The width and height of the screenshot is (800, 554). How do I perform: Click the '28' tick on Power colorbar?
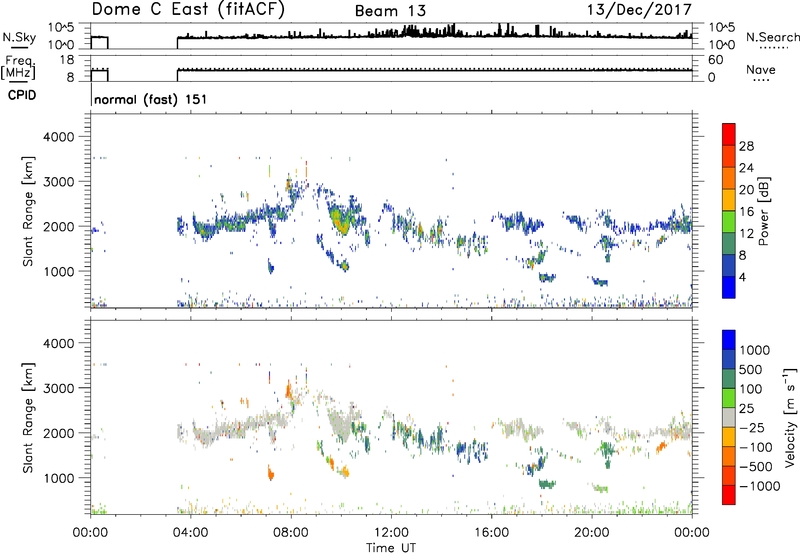point(746,146)
